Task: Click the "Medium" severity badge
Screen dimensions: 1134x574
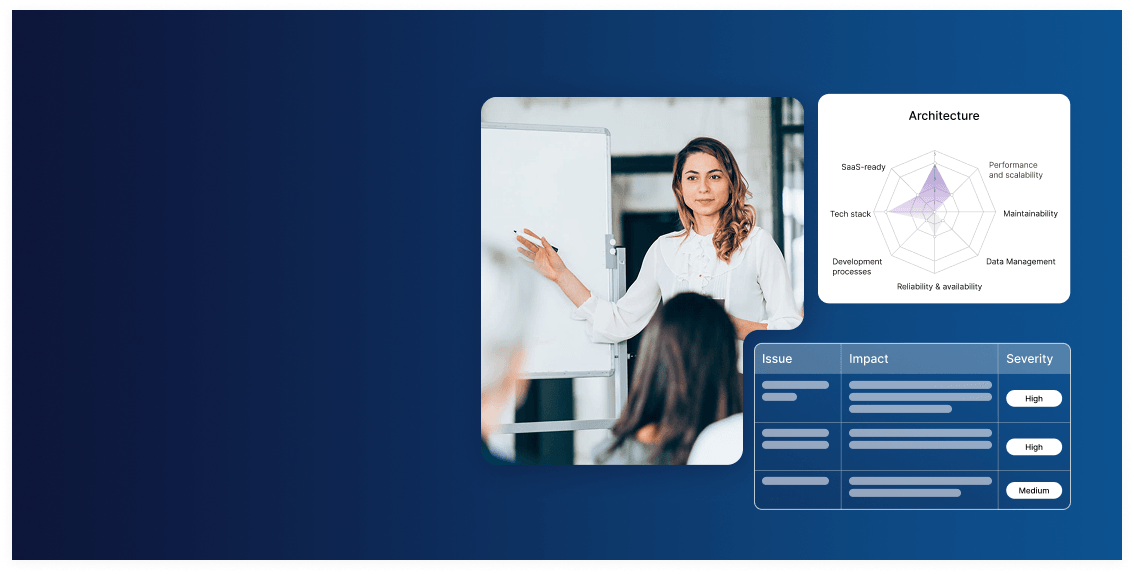Action: point(1033,491)
